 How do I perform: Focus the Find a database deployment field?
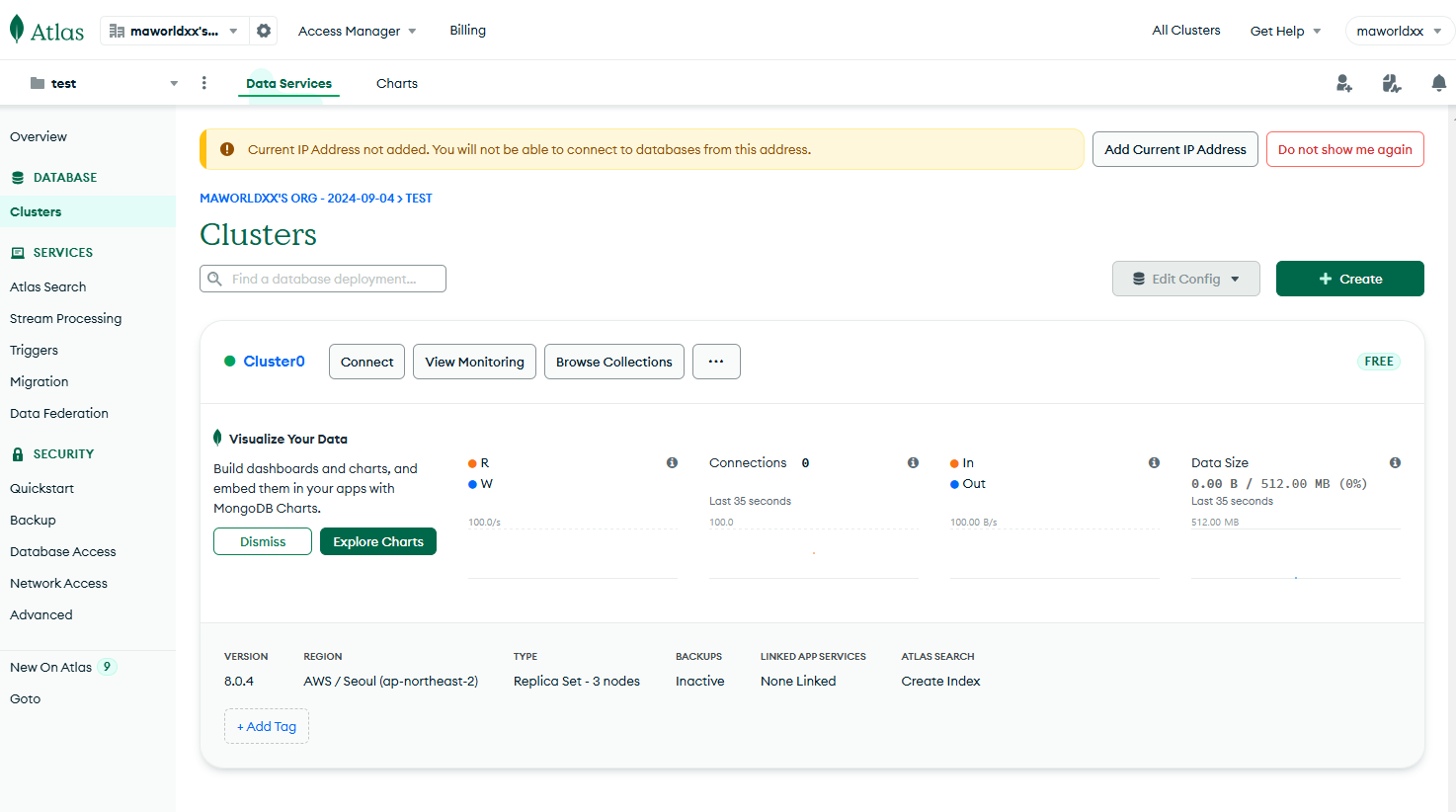tap(323, 279)
